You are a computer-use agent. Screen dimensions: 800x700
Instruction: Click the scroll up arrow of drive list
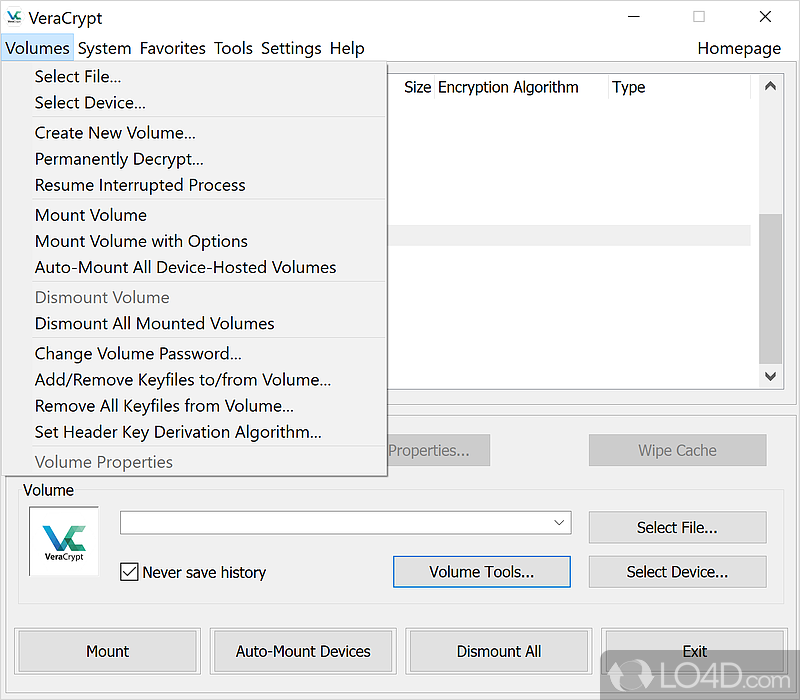(770, 86)
